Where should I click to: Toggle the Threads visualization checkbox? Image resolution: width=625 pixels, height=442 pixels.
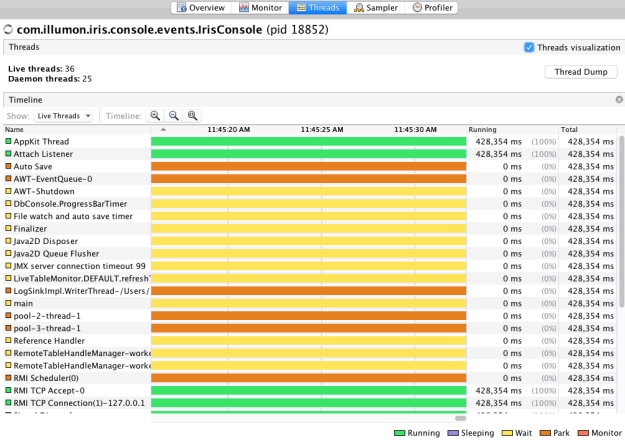(x=529, y=47)
